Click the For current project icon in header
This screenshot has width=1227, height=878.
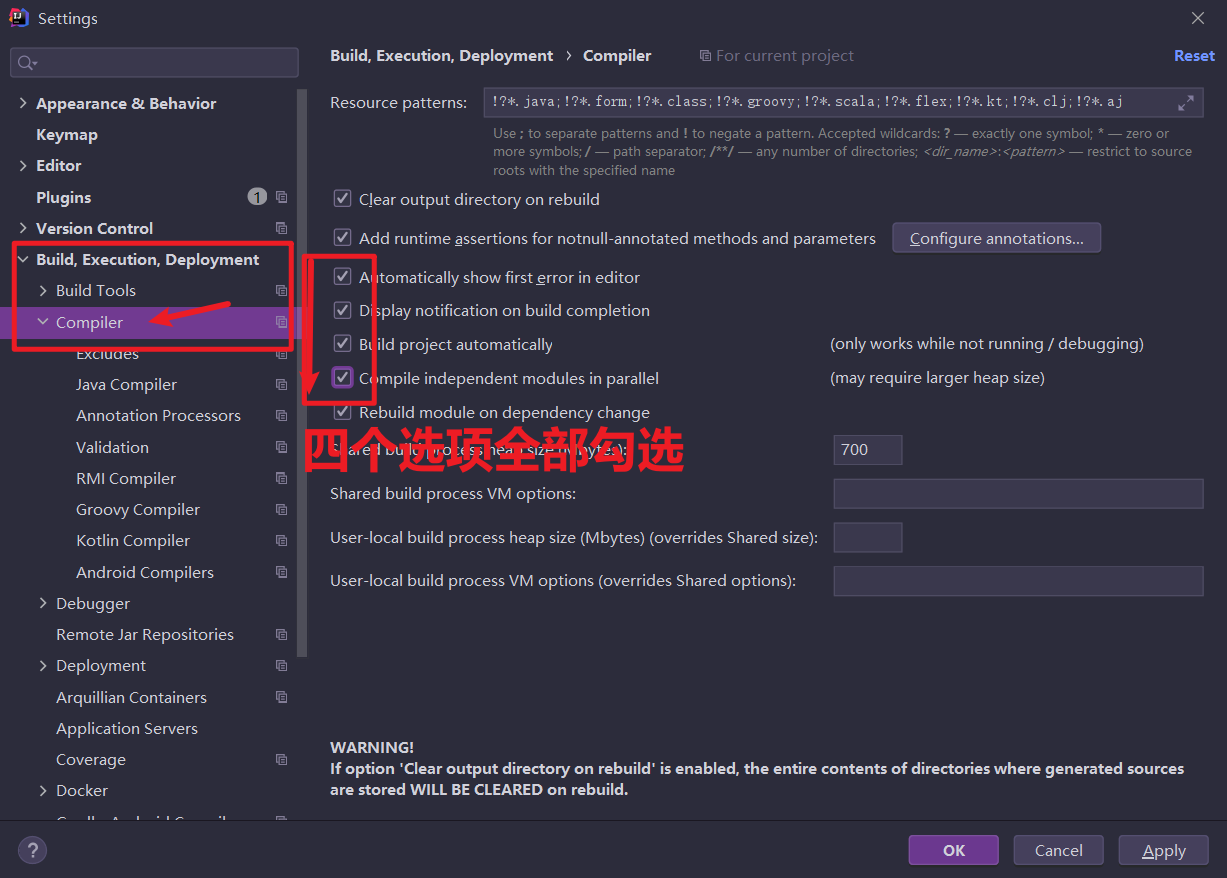[706, 56]
